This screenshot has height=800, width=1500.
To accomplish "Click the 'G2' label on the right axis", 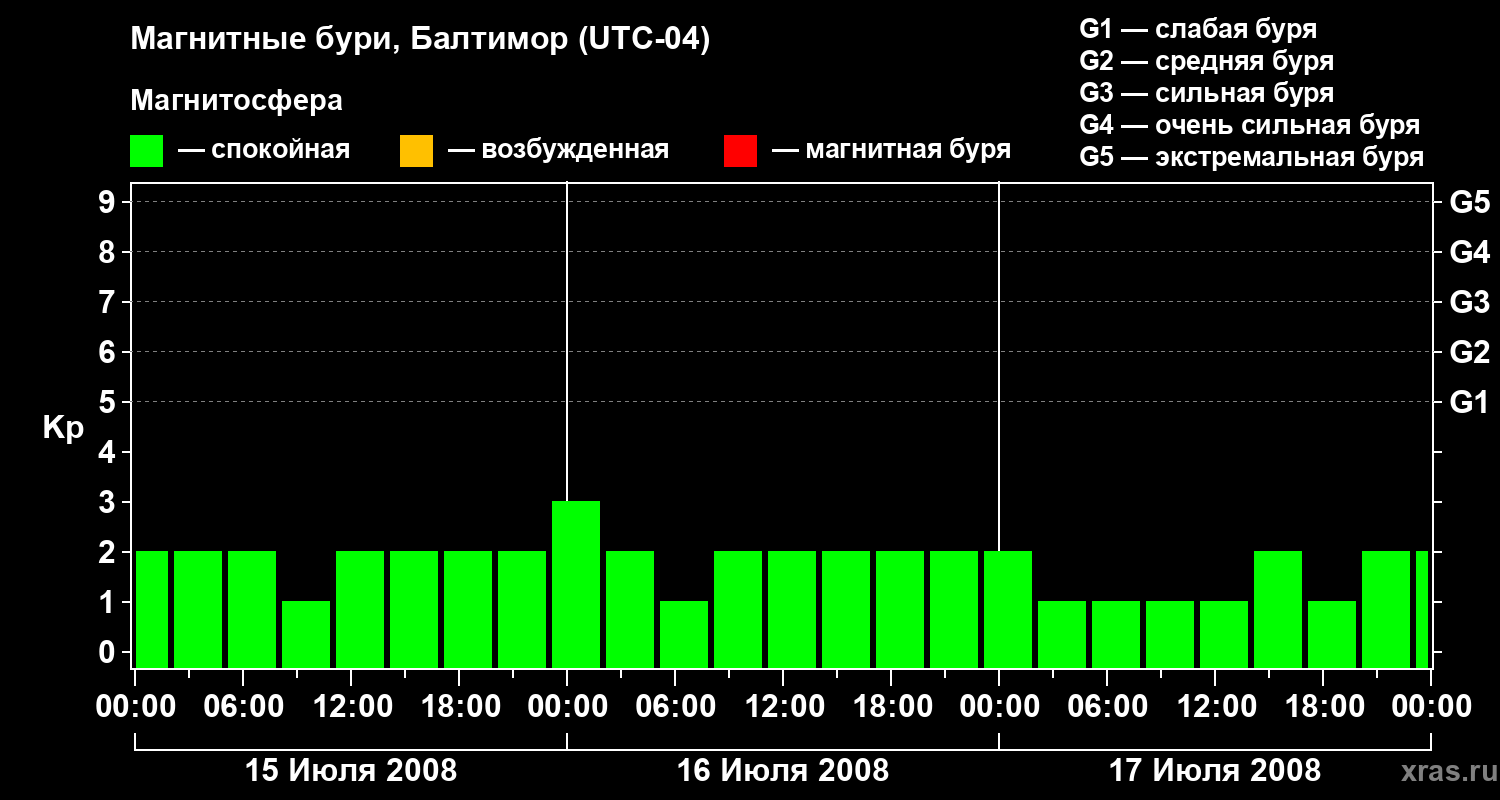I will (1469, 352).
